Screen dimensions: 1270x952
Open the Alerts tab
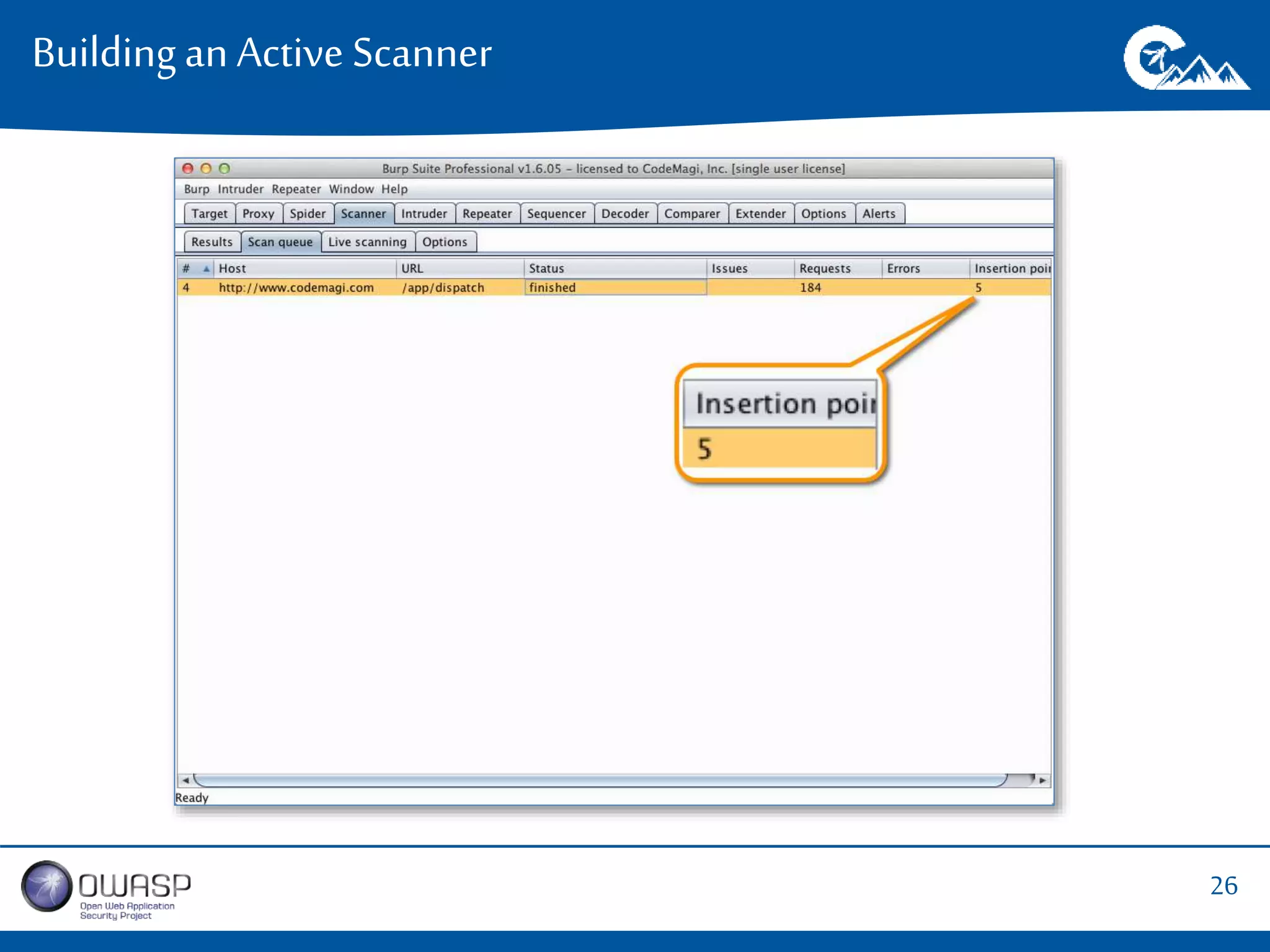879,214
